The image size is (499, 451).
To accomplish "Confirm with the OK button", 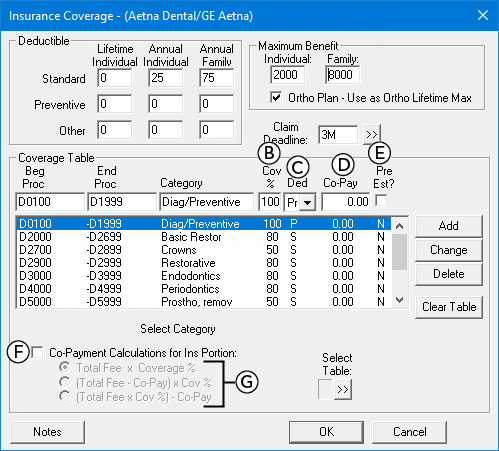I will coord(326,432).
